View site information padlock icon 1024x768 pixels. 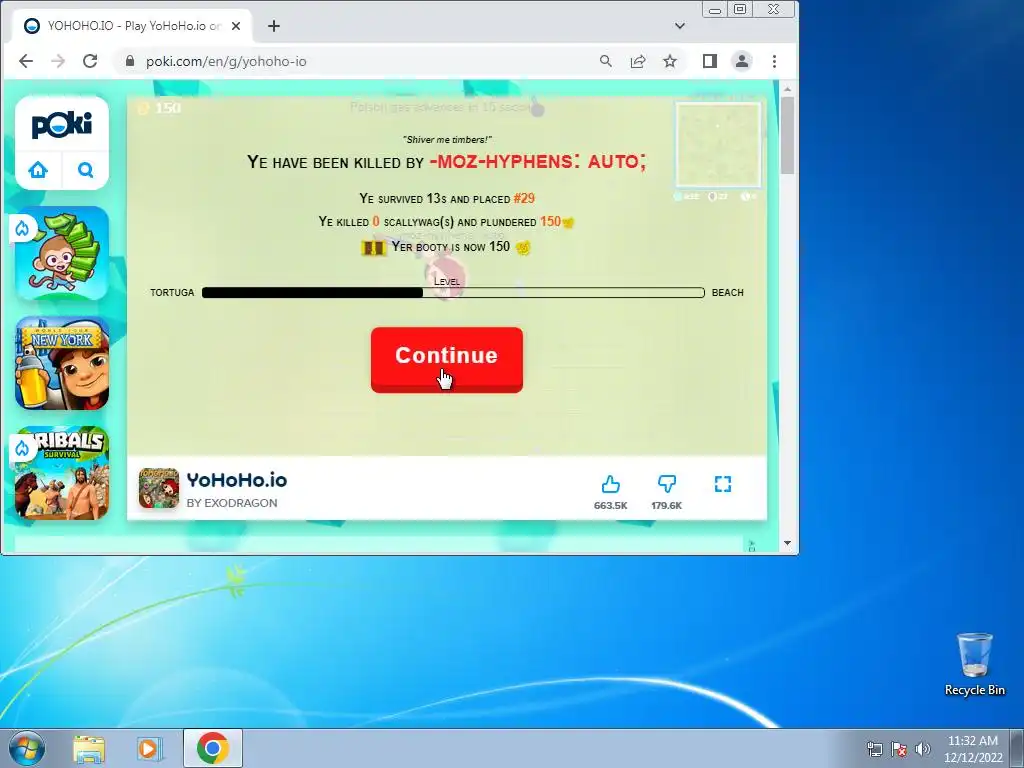[x=130, y=61]
